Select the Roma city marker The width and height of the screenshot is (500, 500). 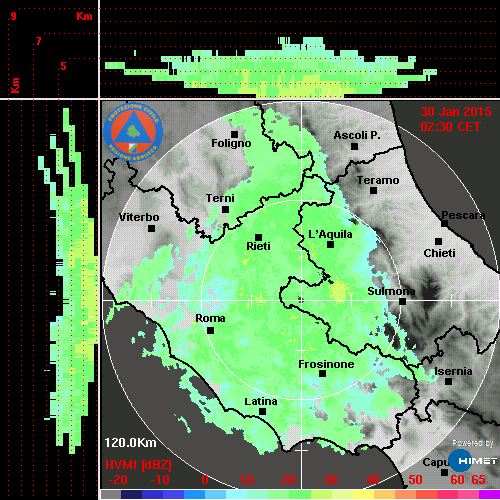[x=210, y=330]
